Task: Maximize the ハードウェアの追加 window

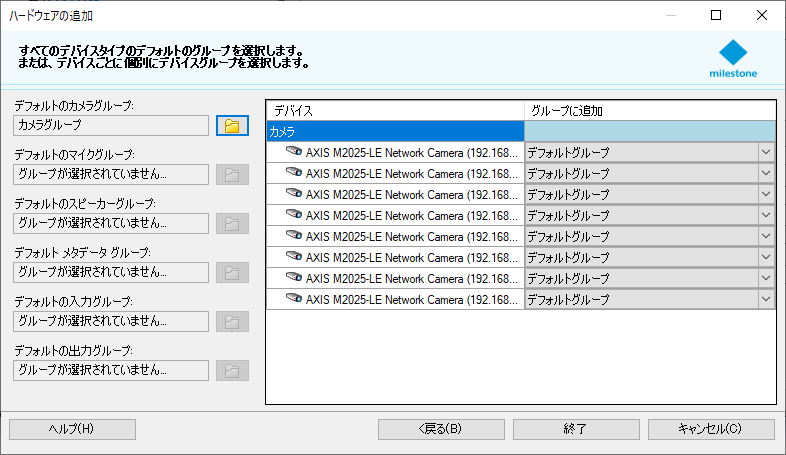Action: pyautogui.click(x=716, y=16)
